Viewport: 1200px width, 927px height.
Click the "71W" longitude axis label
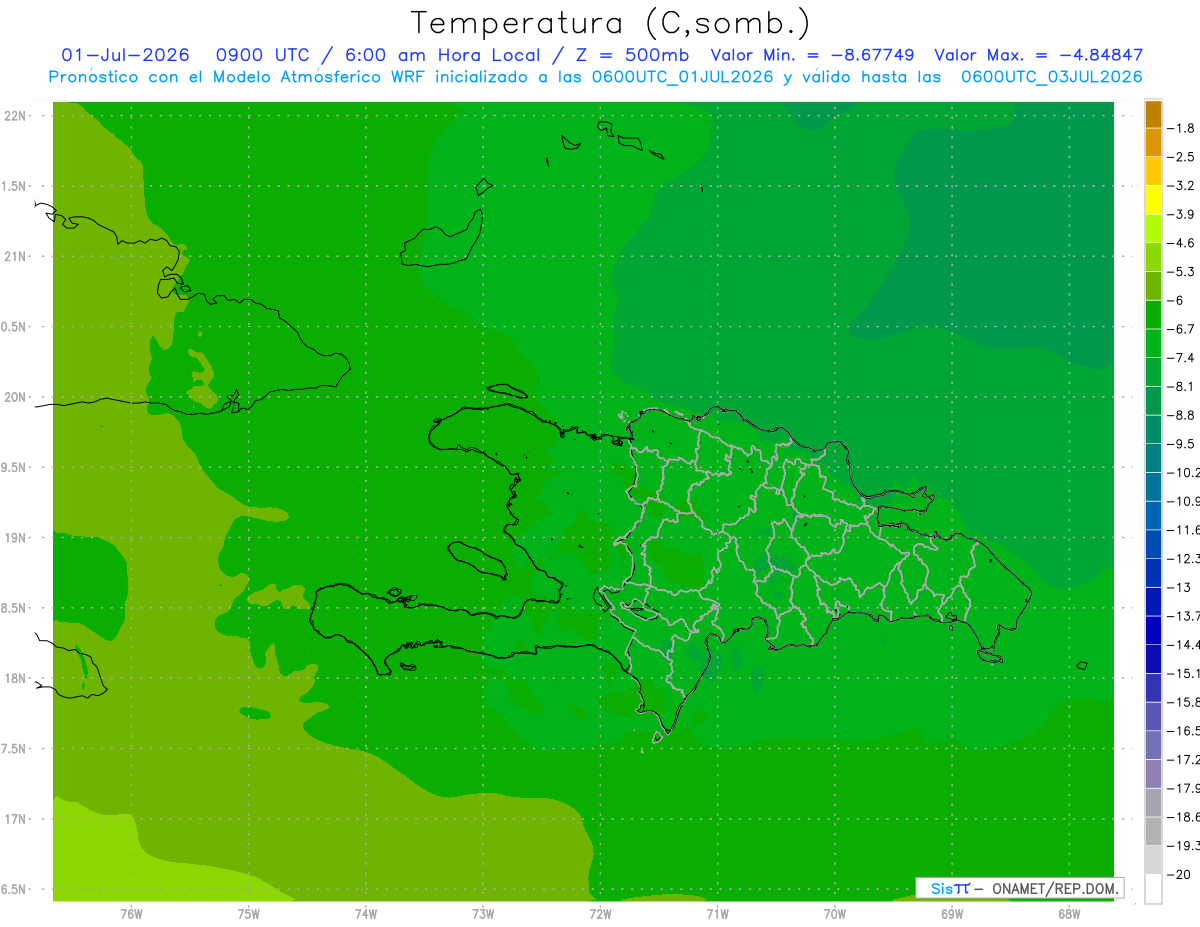(x=717, y=913)
